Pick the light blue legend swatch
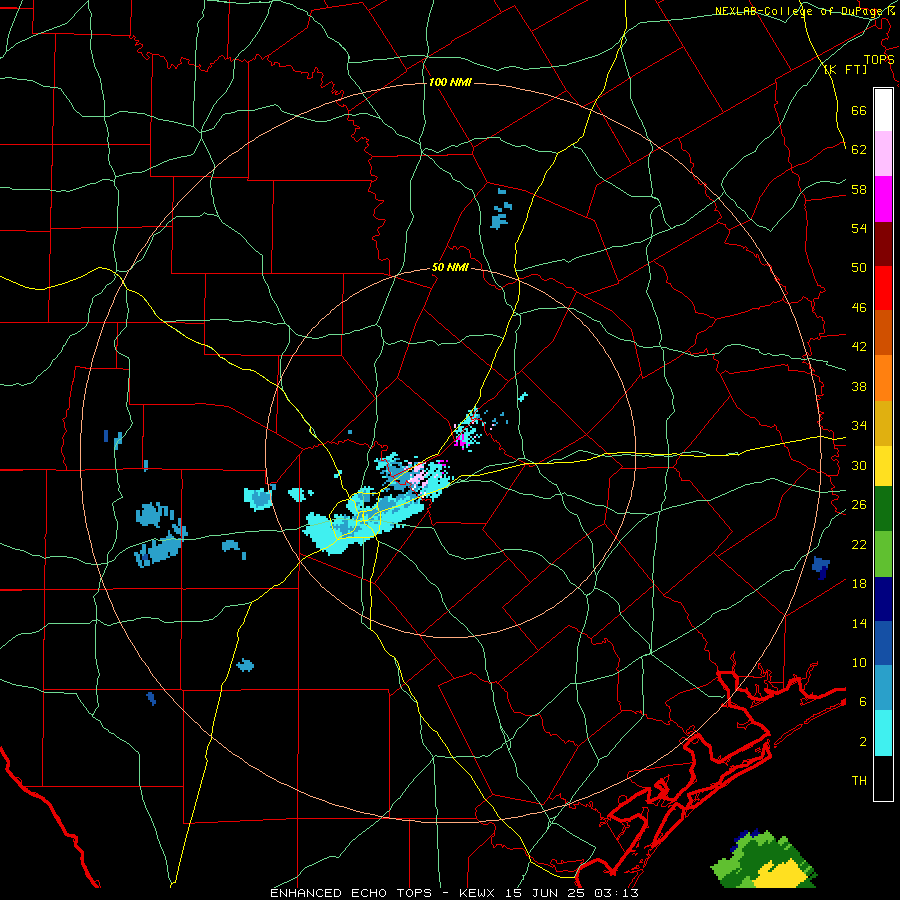Image resolution: width=900 pixels, height=900 pixels. [883, 688]
